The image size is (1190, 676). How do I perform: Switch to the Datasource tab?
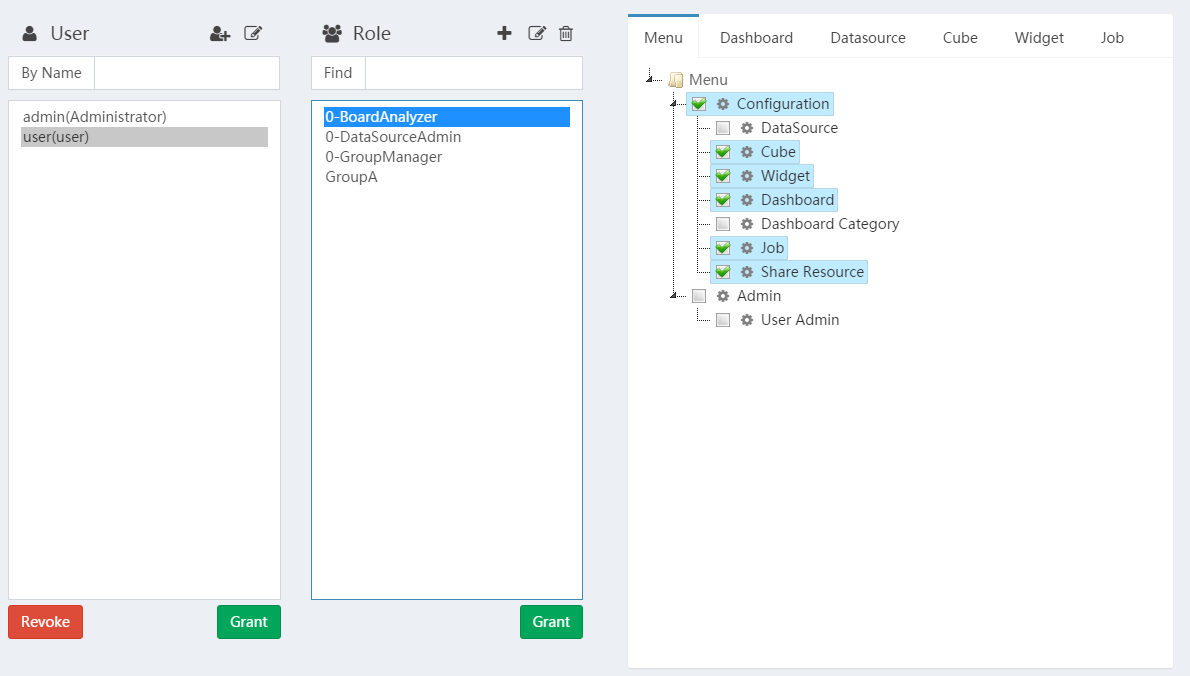867,38
